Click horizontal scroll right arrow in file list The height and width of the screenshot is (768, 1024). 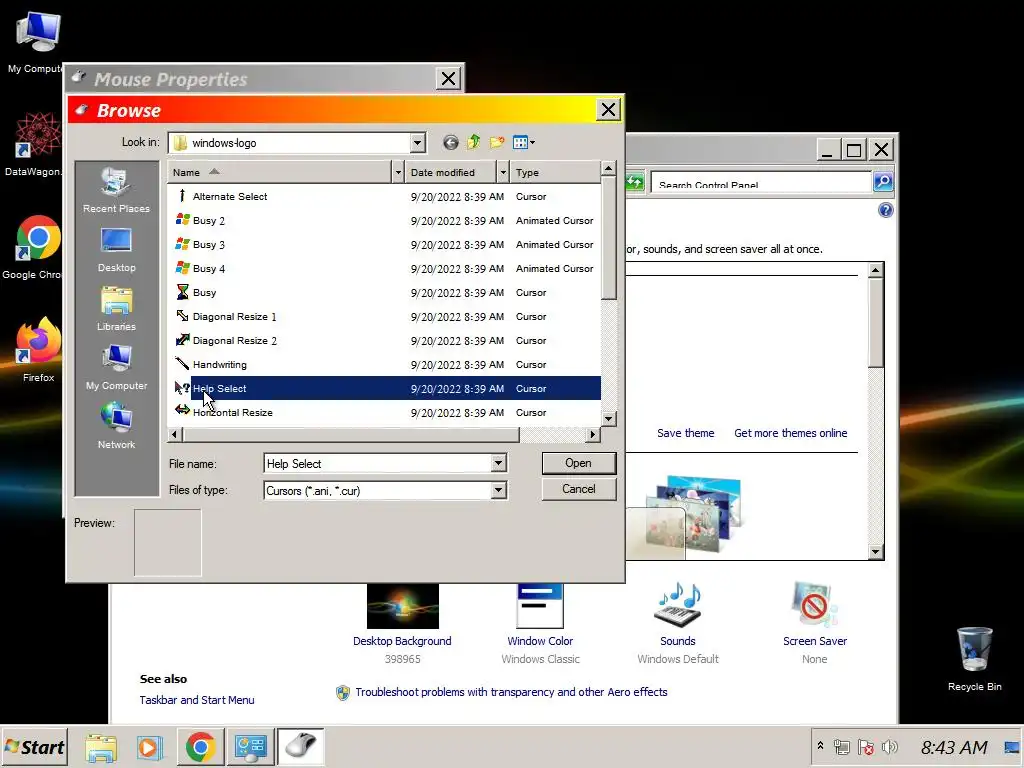[592, 434]
